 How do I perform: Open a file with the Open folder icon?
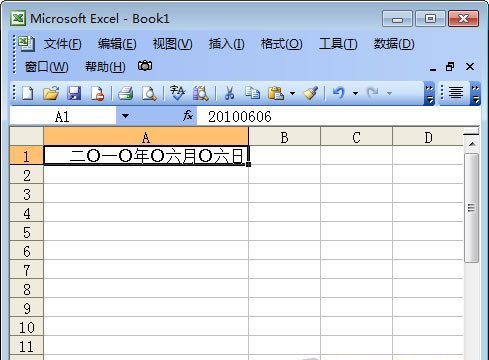[51, 93]
